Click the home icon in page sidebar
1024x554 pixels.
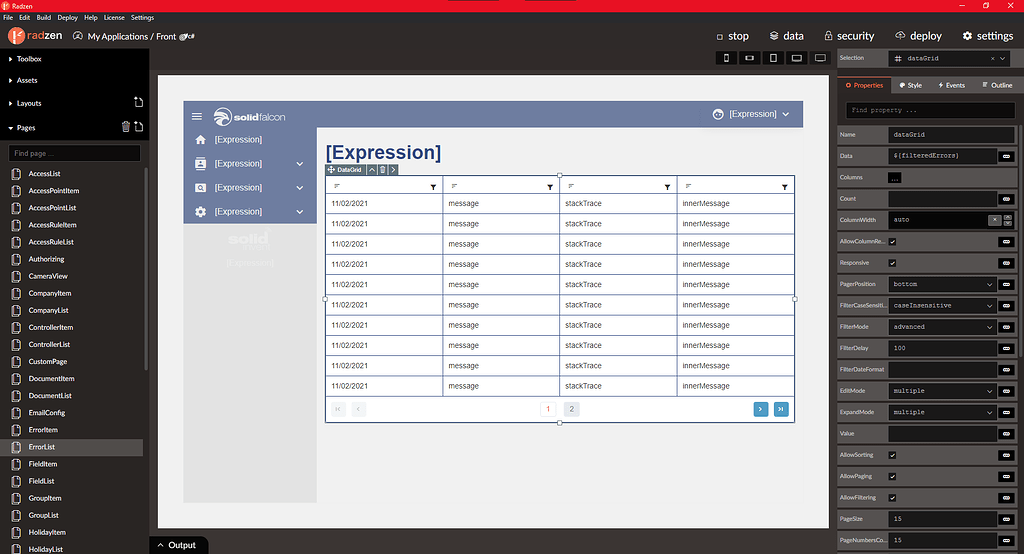click(200, 140)
